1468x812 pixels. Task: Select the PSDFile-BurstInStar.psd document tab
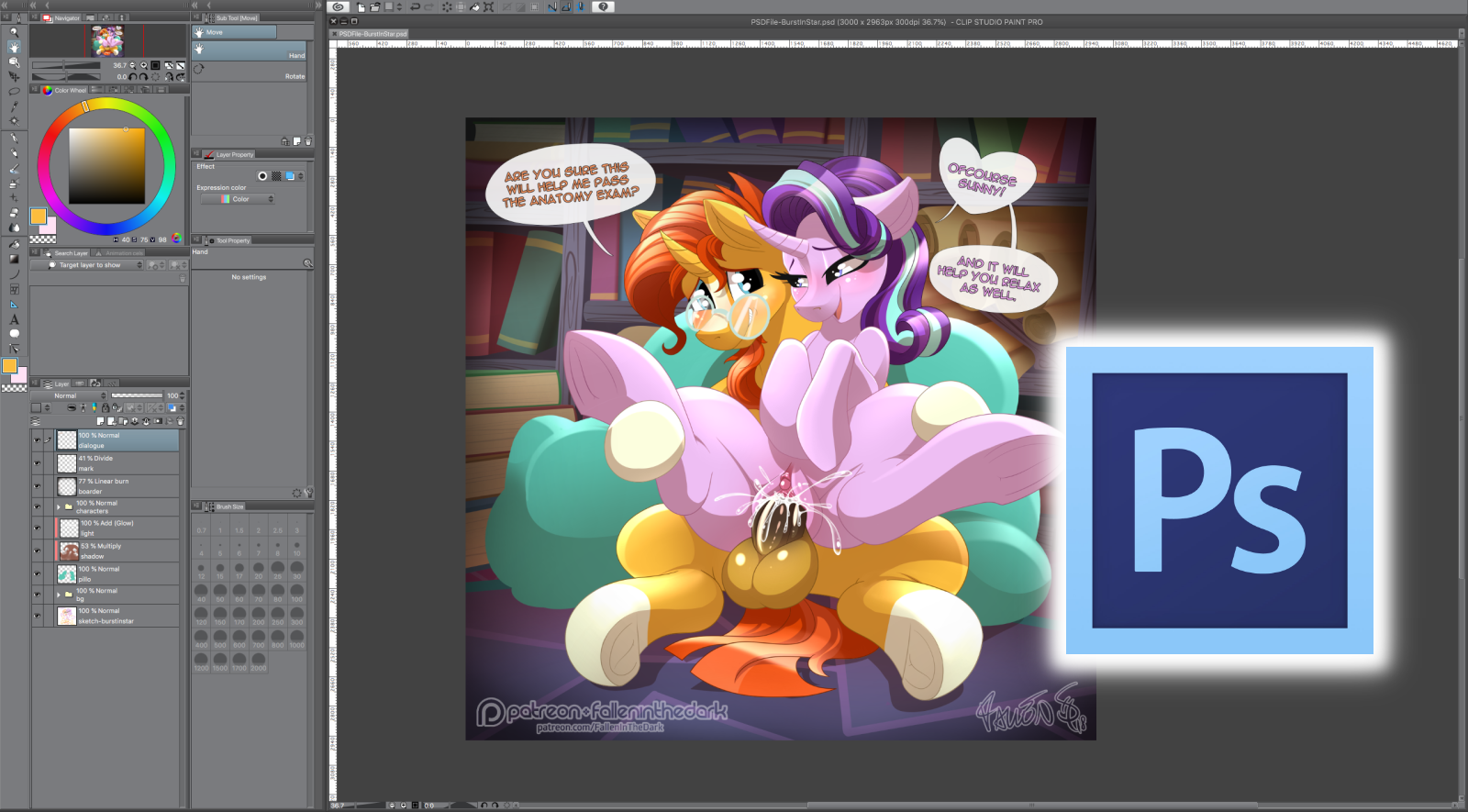tap(369, 34)
